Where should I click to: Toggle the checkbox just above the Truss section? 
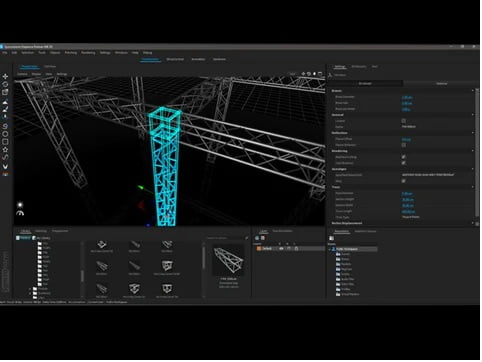(404, 181)
